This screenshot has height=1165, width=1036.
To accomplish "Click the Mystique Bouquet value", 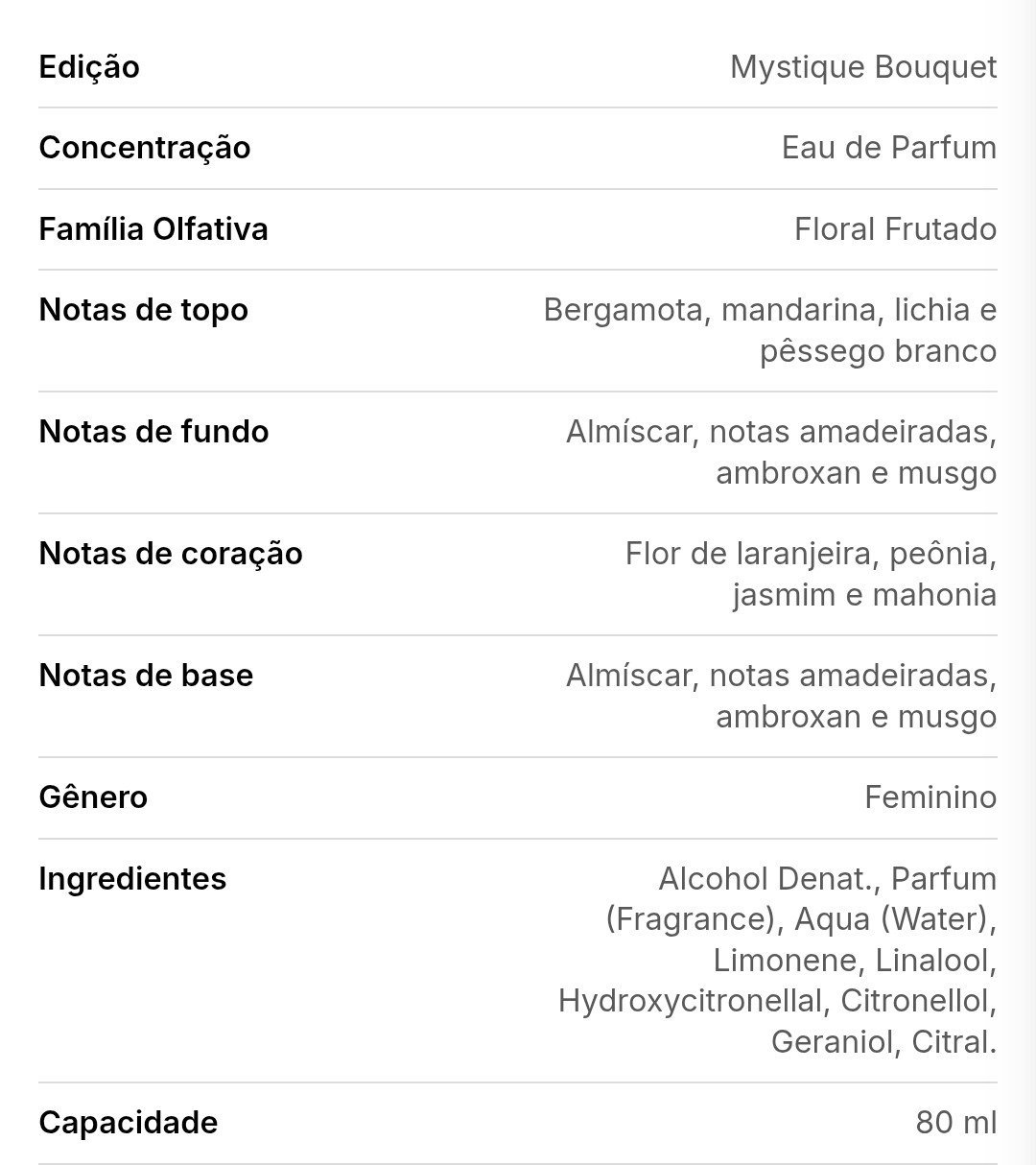I will [863, 67].
